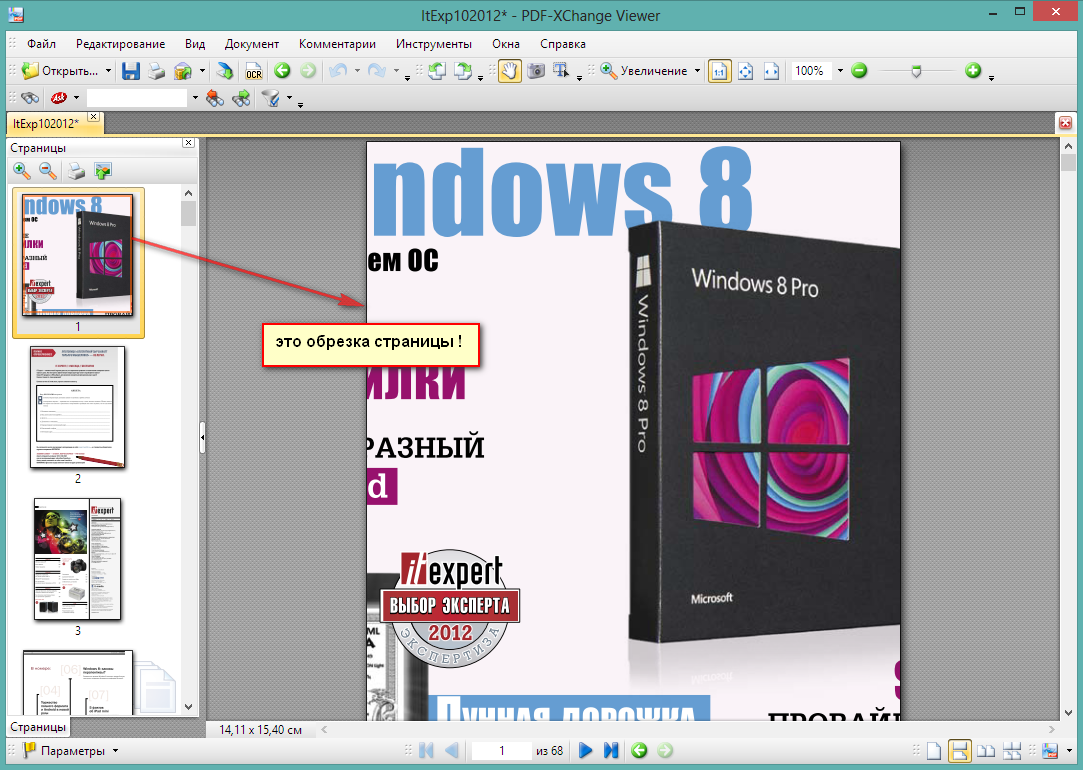Go to previous view with toolbar green back arrow
This screenshot has width=1083, height=770.
[x=282, y=70]
